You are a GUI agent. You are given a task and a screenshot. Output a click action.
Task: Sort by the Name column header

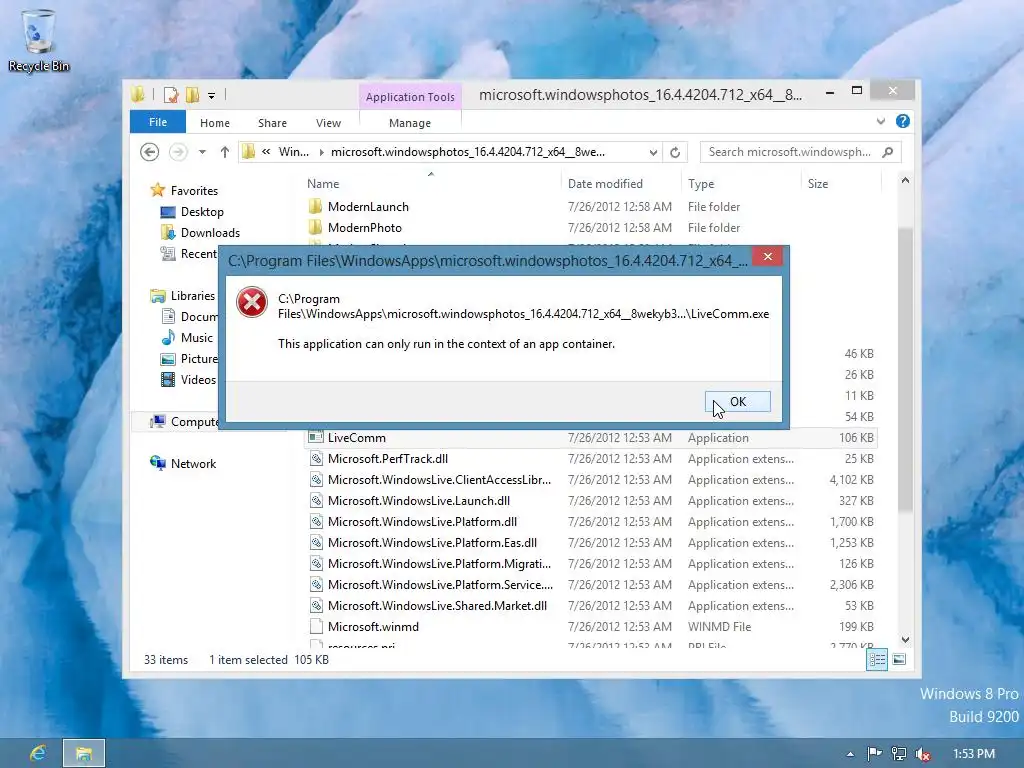pos(323,184)
